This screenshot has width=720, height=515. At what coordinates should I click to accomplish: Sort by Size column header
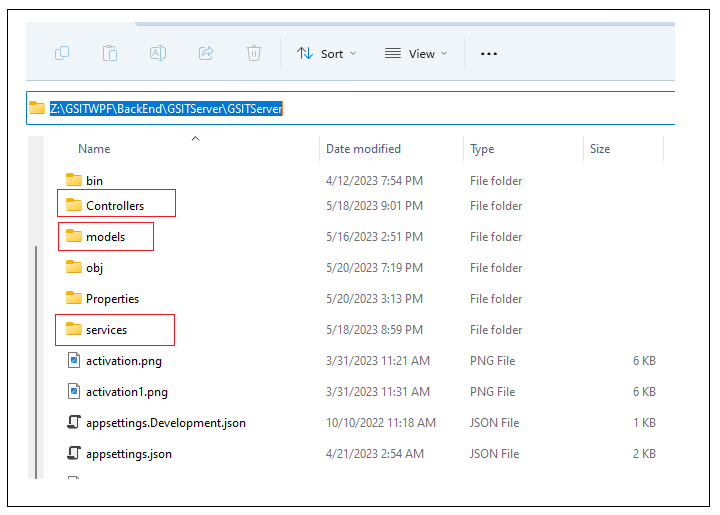pos(600,149)
